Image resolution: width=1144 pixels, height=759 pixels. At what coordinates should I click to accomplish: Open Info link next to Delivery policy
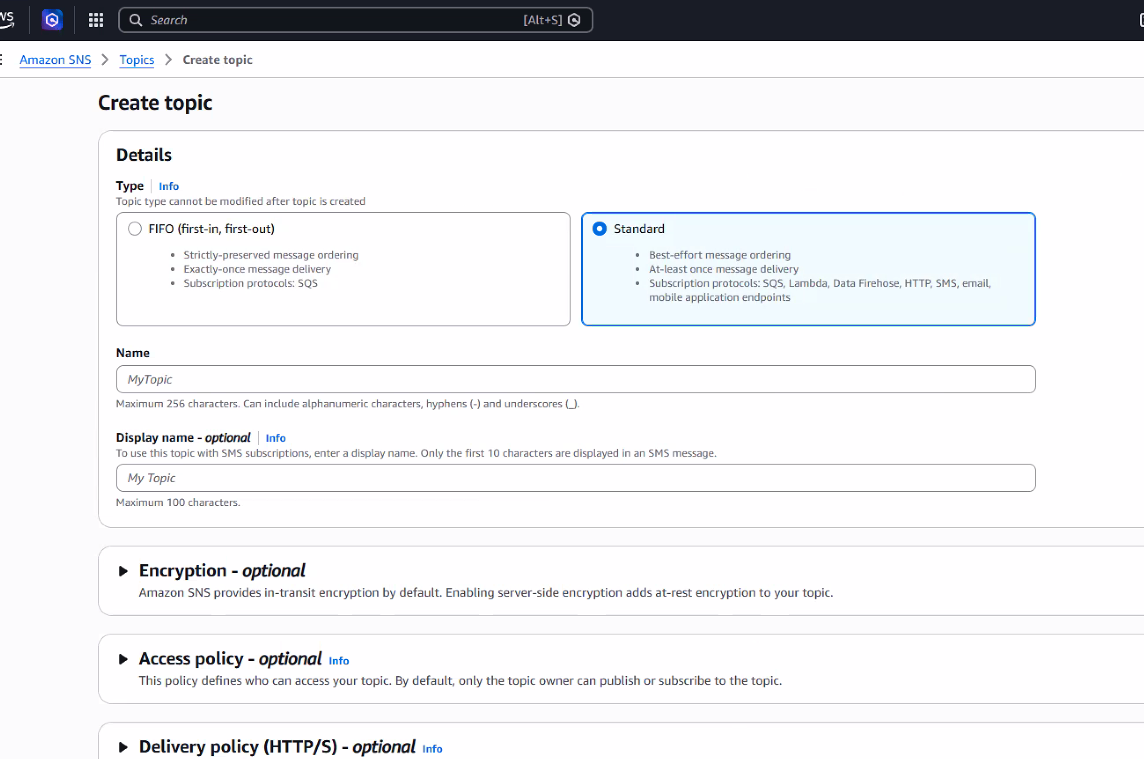pyautogui.click(x=432, y=749)
